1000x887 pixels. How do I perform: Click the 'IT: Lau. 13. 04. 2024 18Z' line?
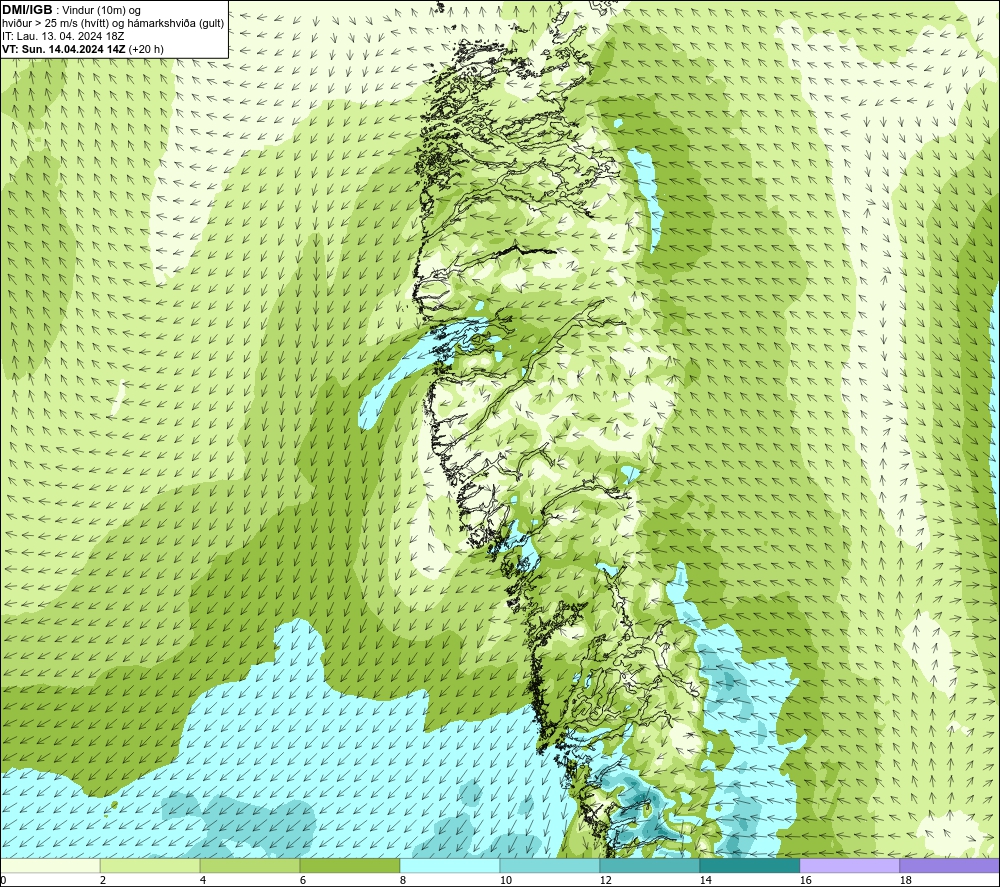(63, 36)
